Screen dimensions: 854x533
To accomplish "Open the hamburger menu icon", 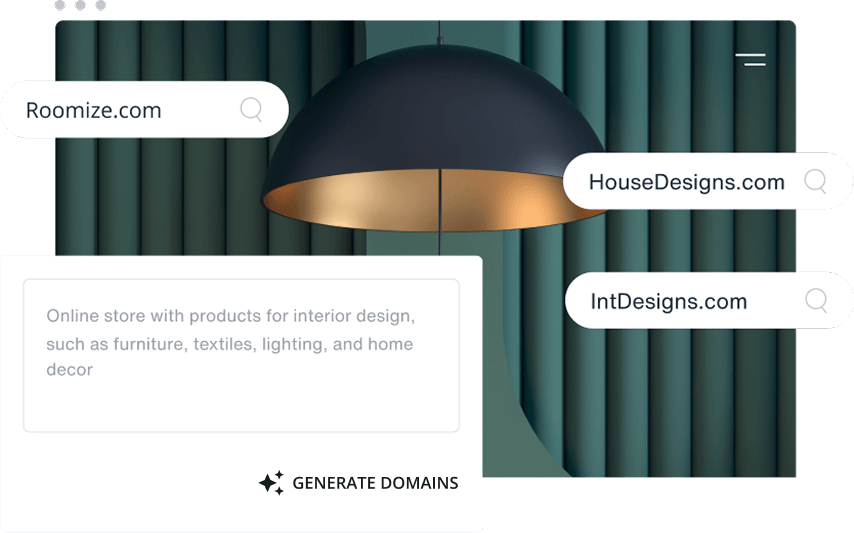I will coord(751,60).
